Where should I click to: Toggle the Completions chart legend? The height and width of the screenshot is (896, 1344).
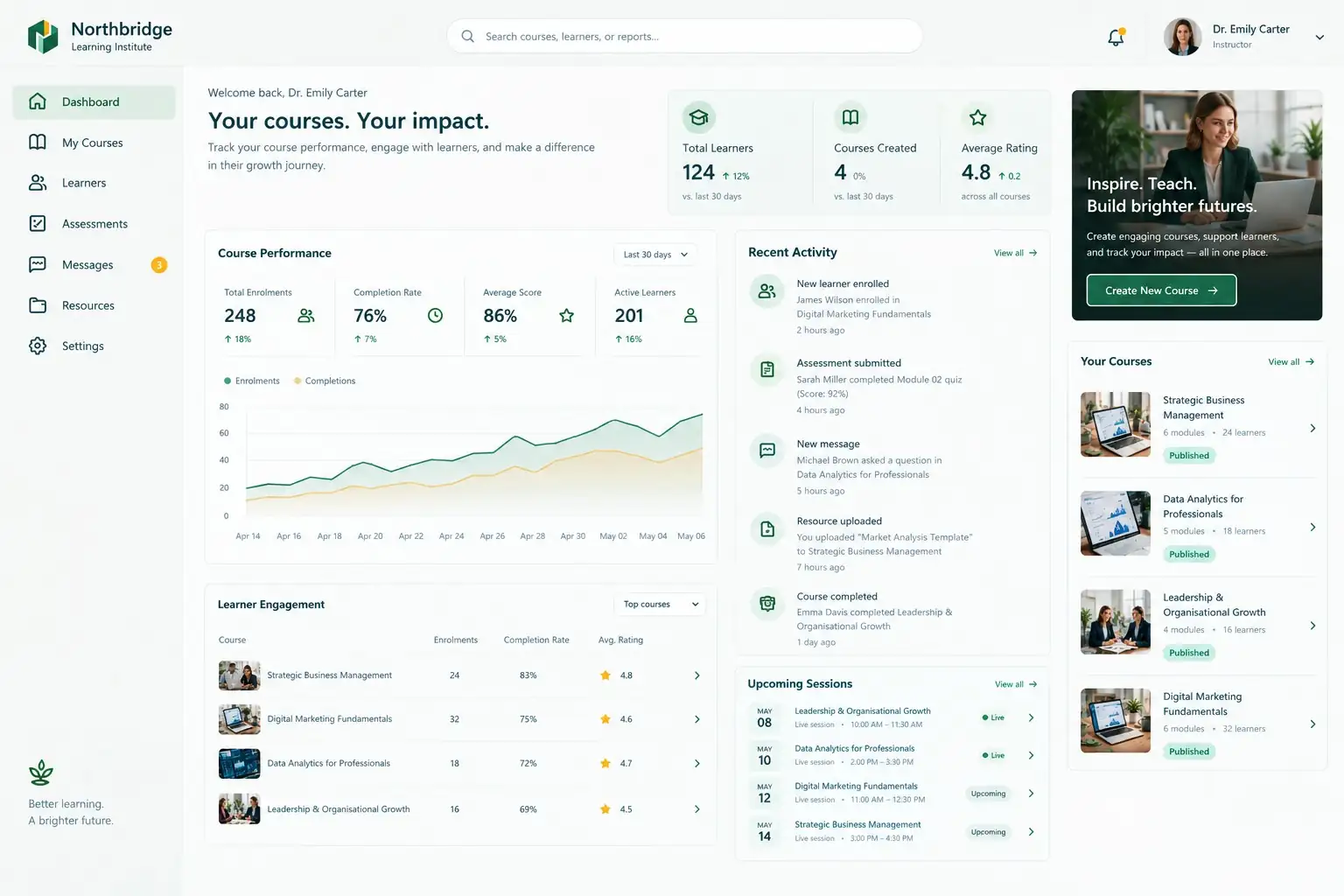[x=325, y=381]
